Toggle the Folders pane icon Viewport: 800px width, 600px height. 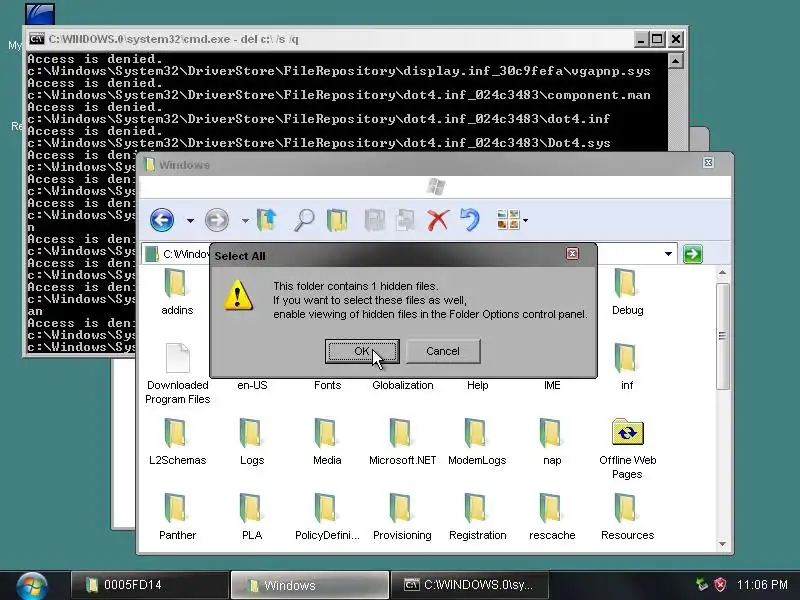click(x=337, y=220)
